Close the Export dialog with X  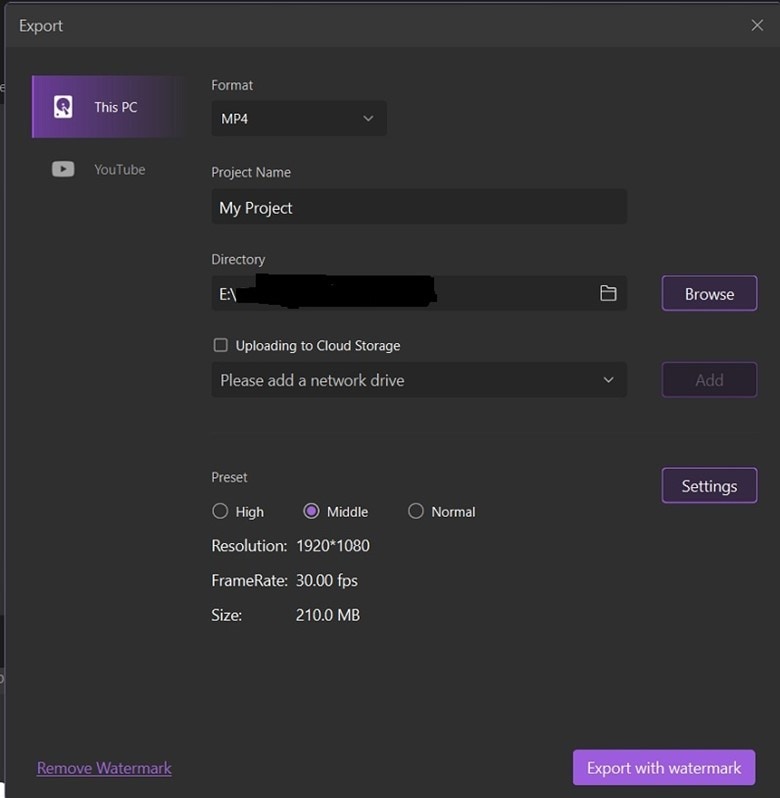click(757, 26)
